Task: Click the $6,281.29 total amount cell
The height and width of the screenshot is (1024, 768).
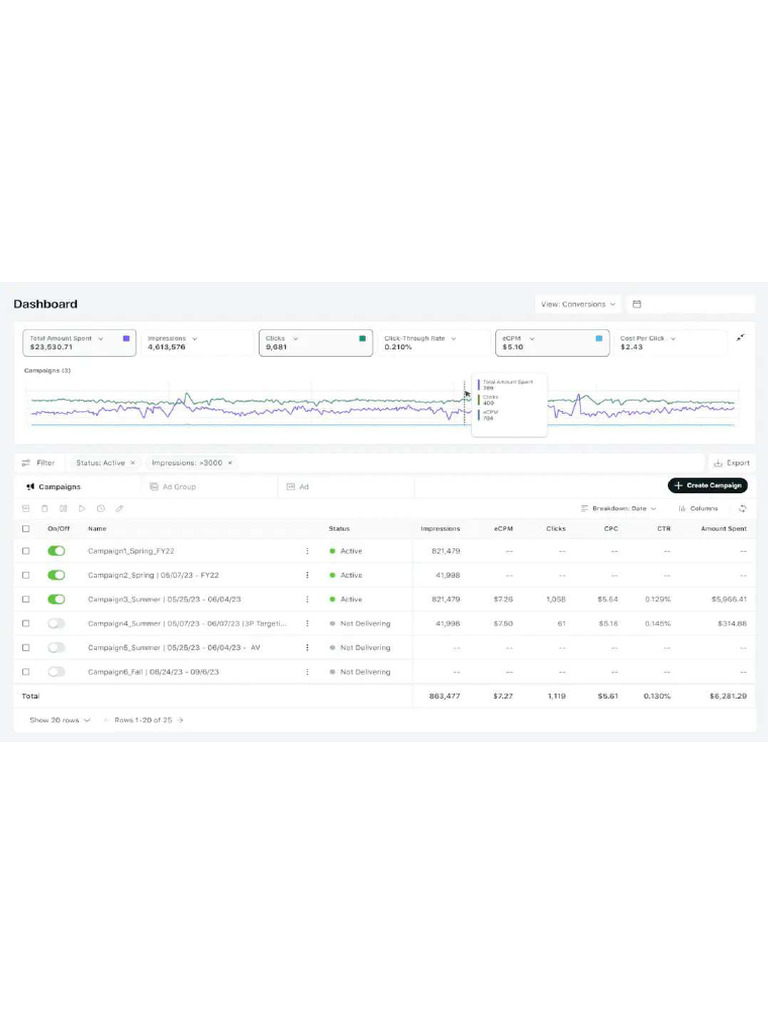Action: pyautogui.click(x=728, y=696)
